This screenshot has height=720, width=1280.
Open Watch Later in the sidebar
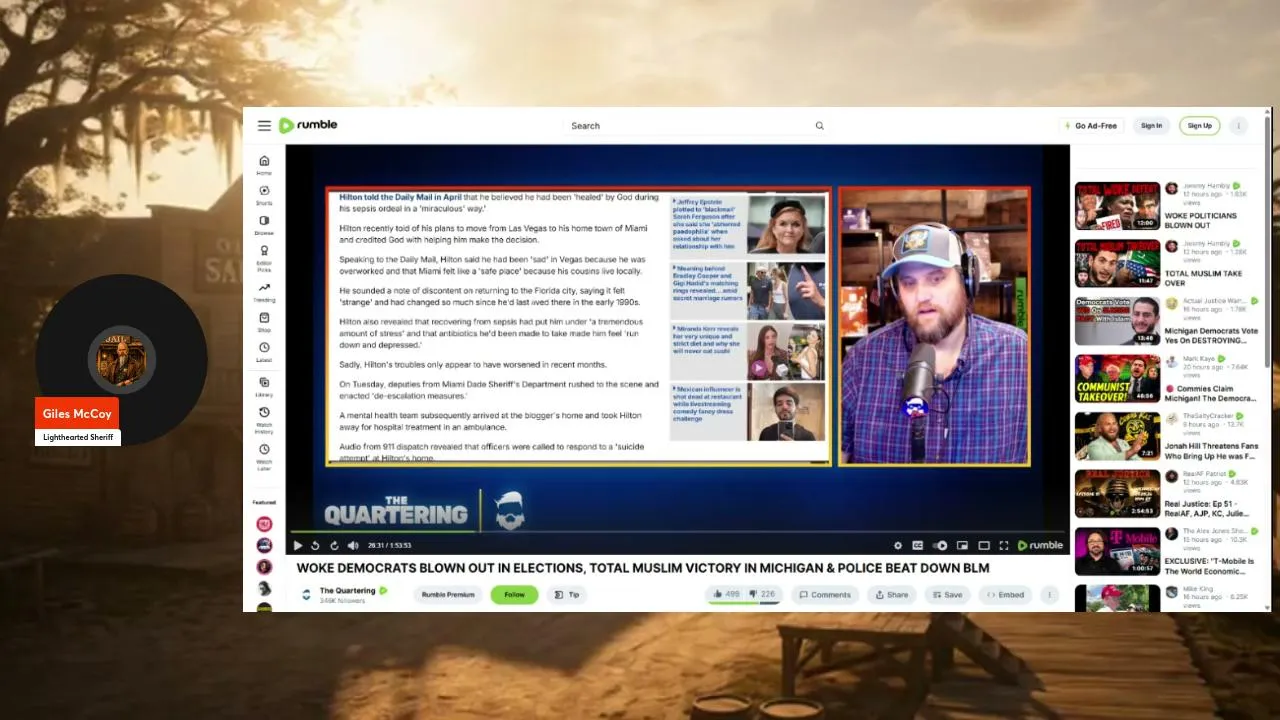[x=264, y=456]
